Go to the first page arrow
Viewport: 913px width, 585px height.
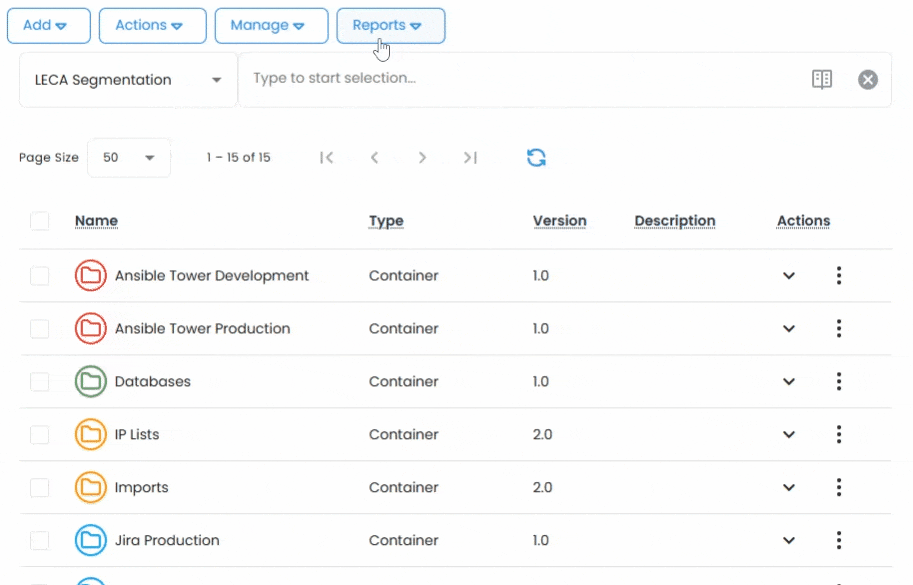[x=326, y=158]
